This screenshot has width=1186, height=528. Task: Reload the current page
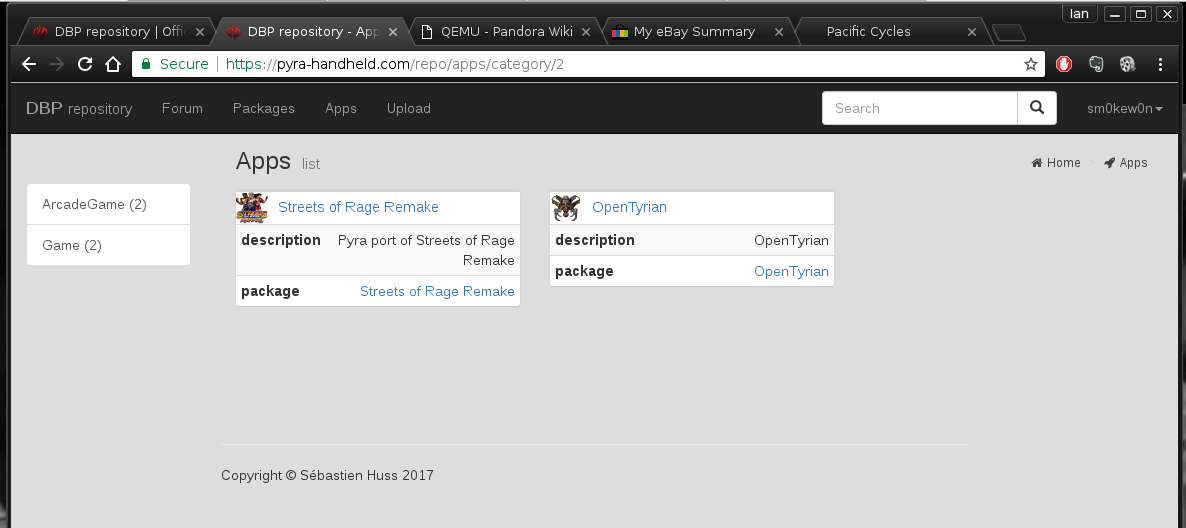click(85, 64)
